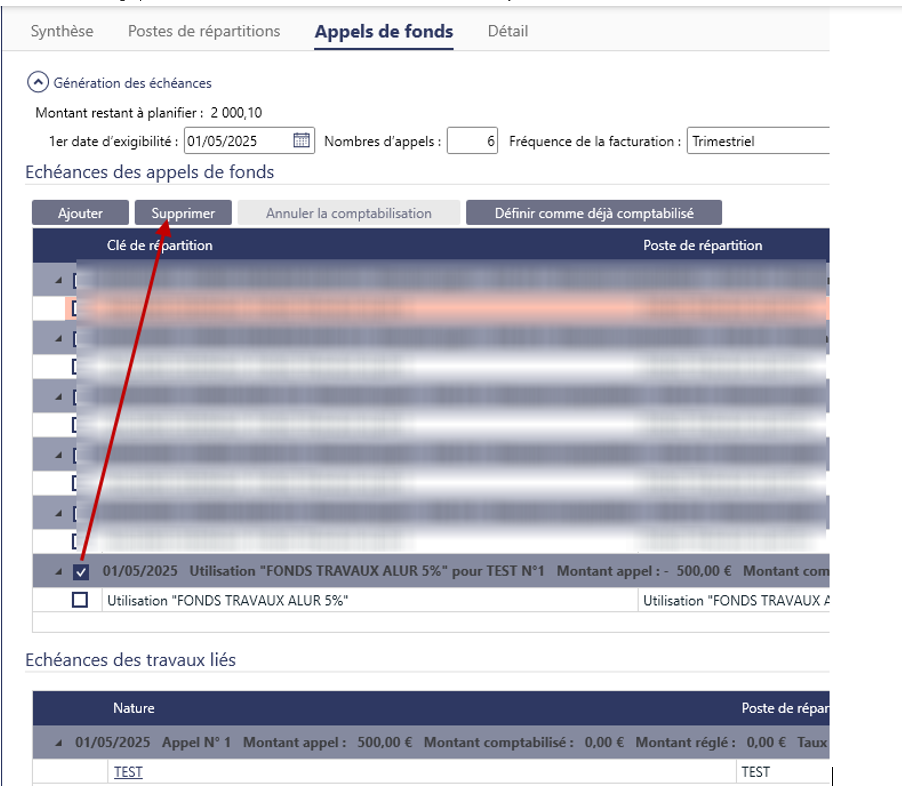Click Définir comme déjà comptabilisé
The image size is (902, 792).
click(593, 213)
